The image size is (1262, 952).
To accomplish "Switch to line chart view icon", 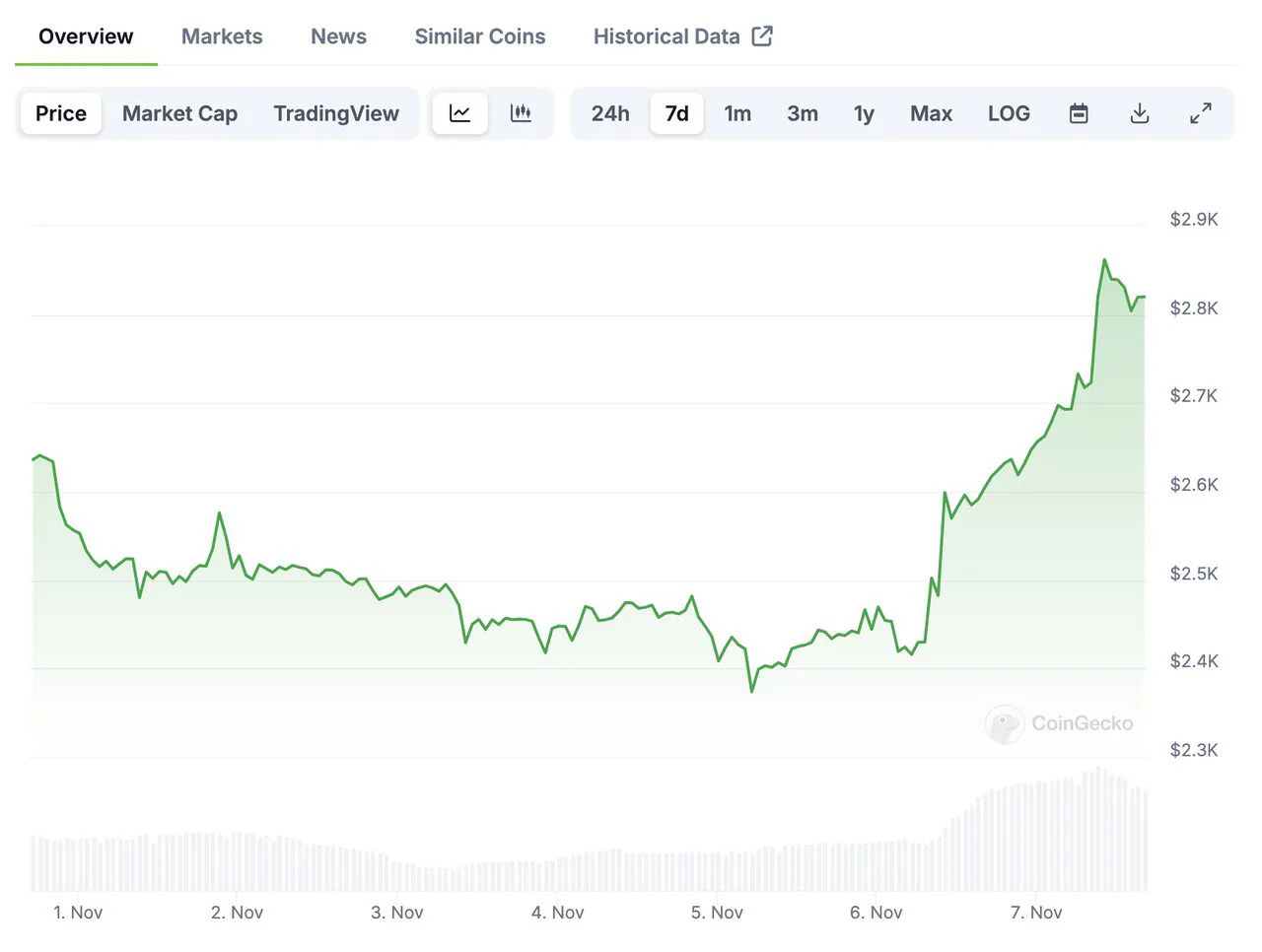I will (x=459, y=113).
